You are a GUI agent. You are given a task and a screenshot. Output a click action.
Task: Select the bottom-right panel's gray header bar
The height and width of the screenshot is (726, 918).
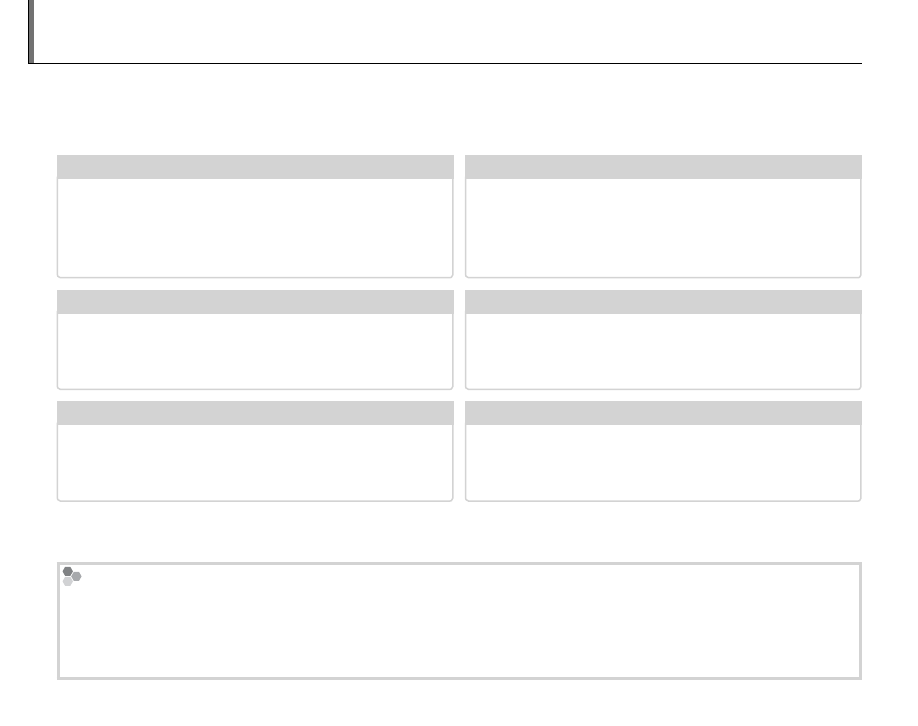tap(663, 413)
